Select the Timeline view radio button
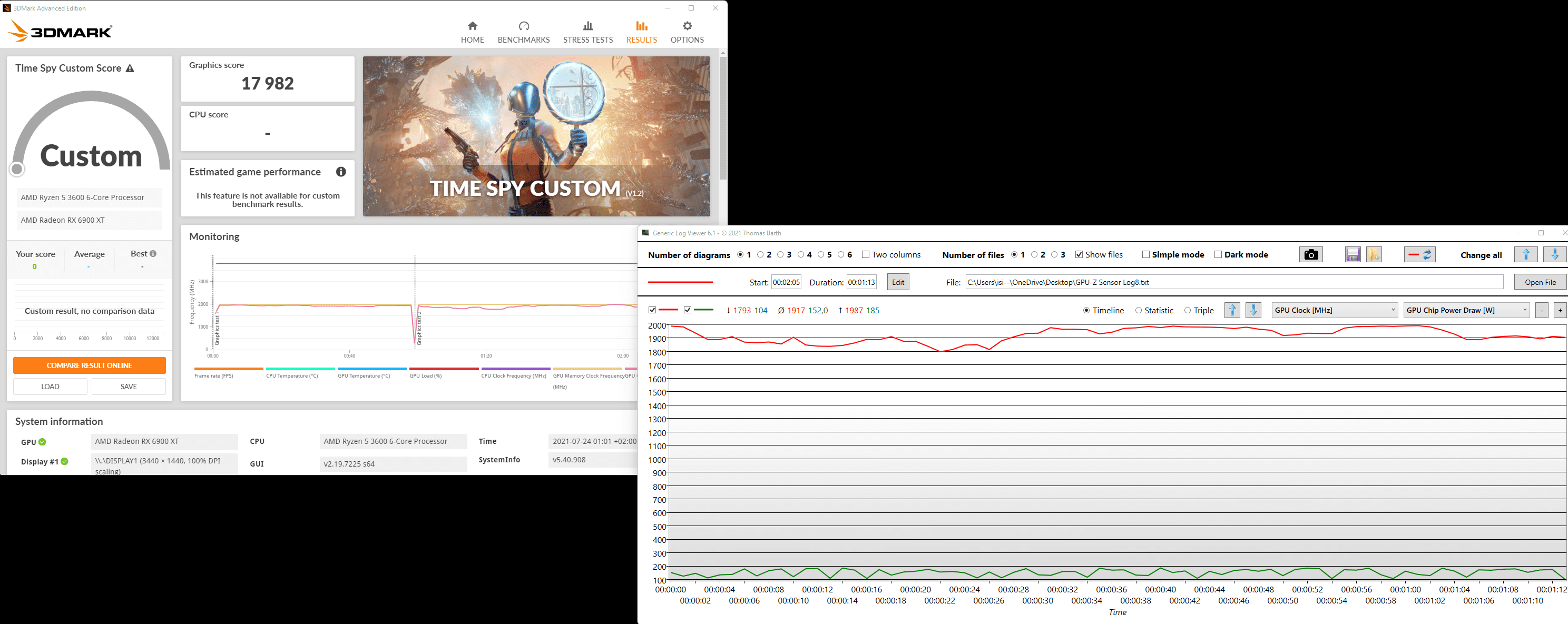Image resolution: width=1568 pixels, height=624 pixels. point(1086,310)
